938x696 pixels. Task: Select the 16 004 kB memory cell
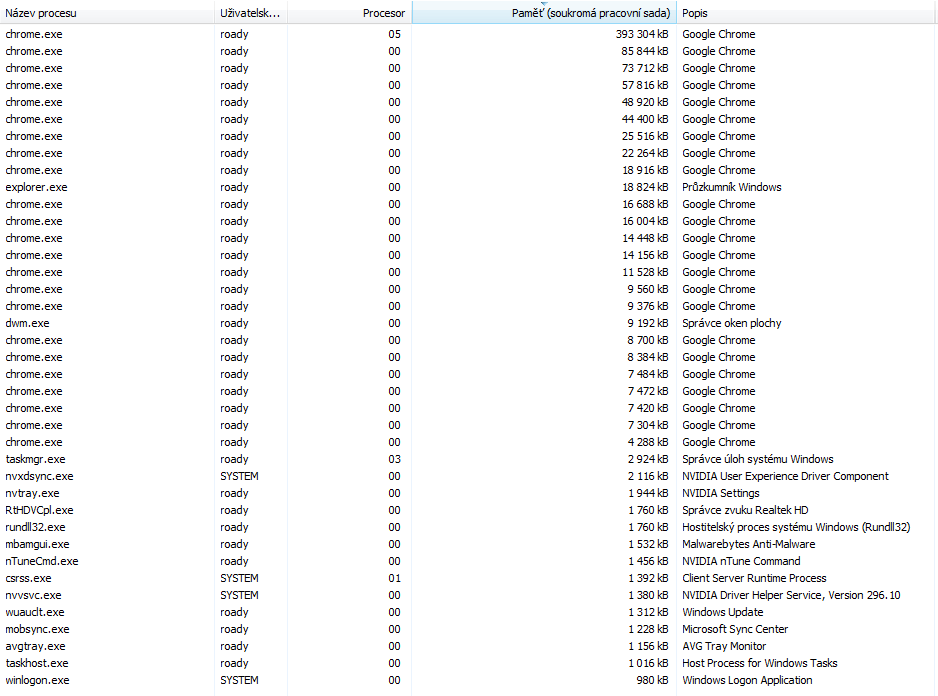[644, 221]
